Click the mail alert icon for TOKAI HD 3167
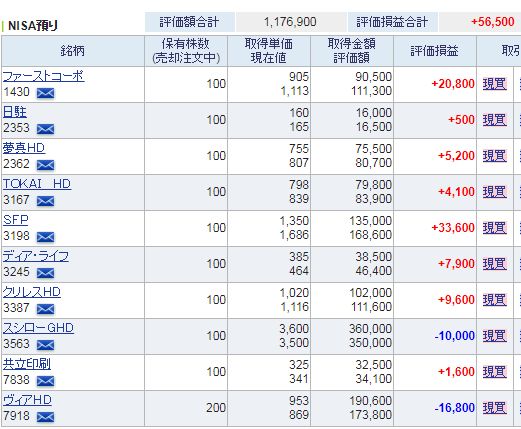The image size is (521, 429). point(45,201)
